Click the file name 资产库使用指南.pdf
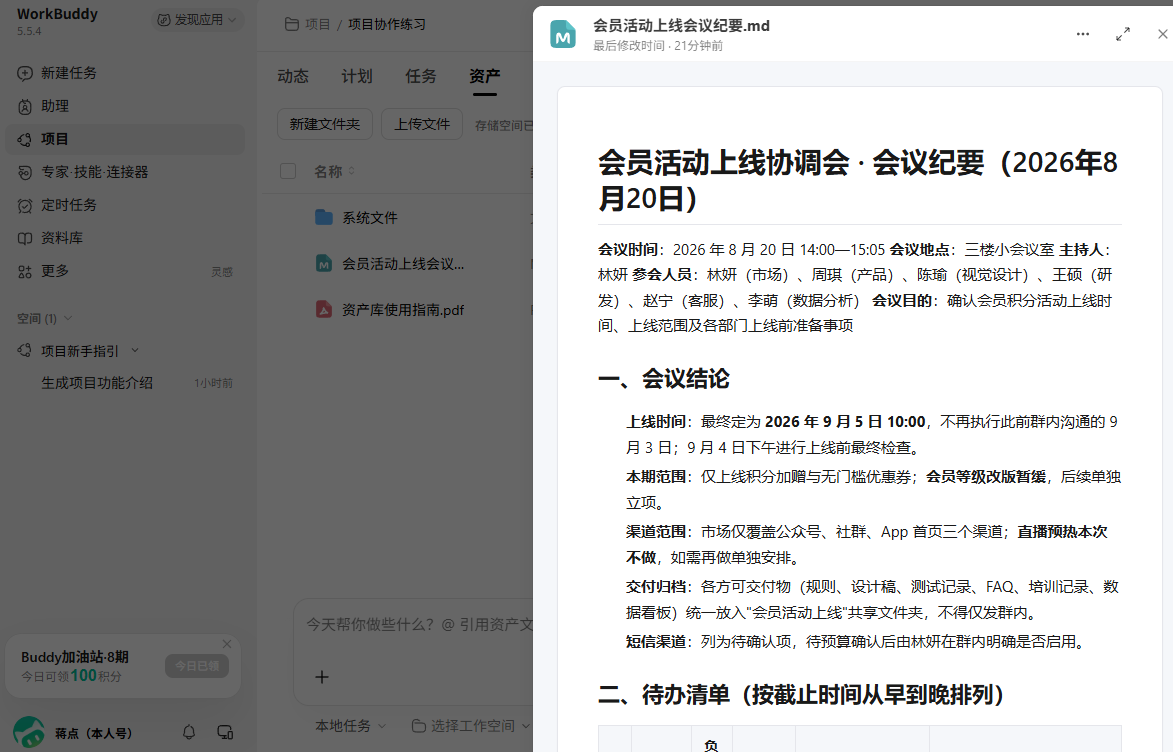Screen dimensions: 1173x752 [403, 310]
